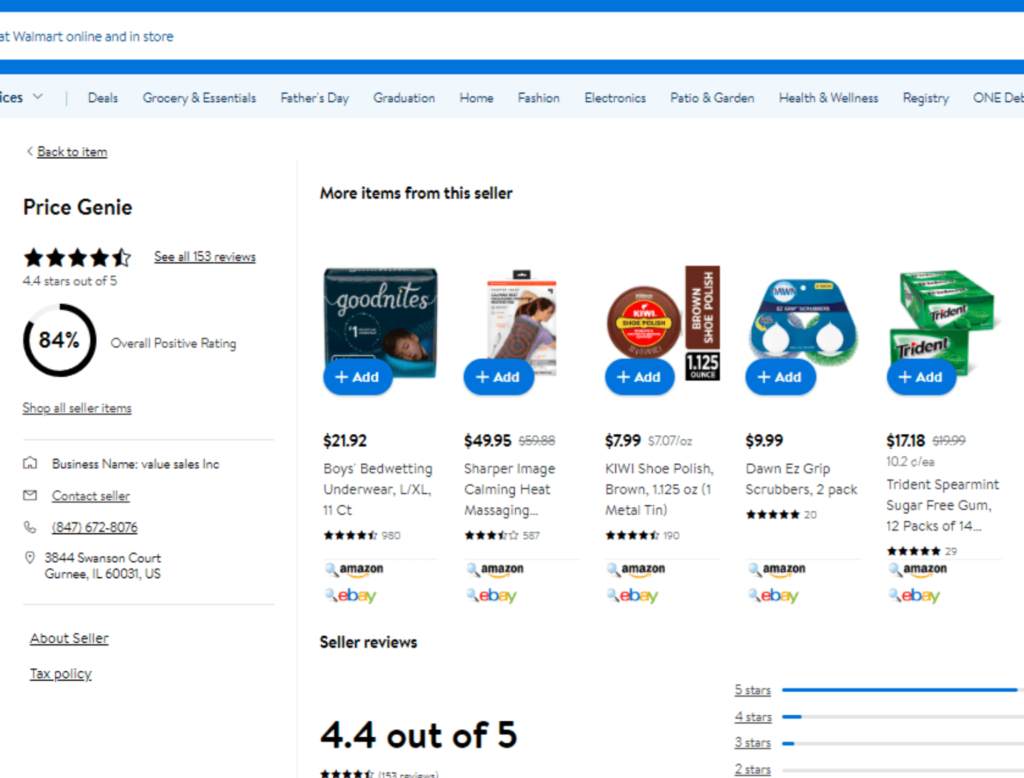Open the Dawn Ez Grip Scrubbers title
The height and width of the screenshot is (778, 1024).
click(x=801, y=479)
